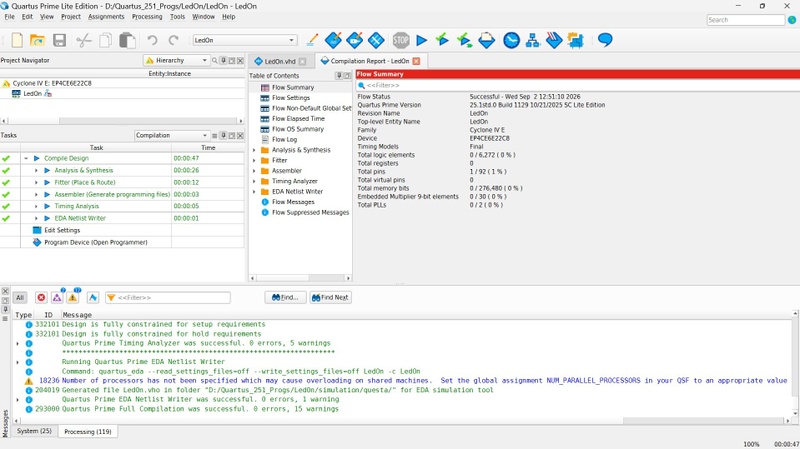The image size is (800, 449).
Task: Click the messages panel horizontal scrollbar
Action: click(x=403, y=421)
